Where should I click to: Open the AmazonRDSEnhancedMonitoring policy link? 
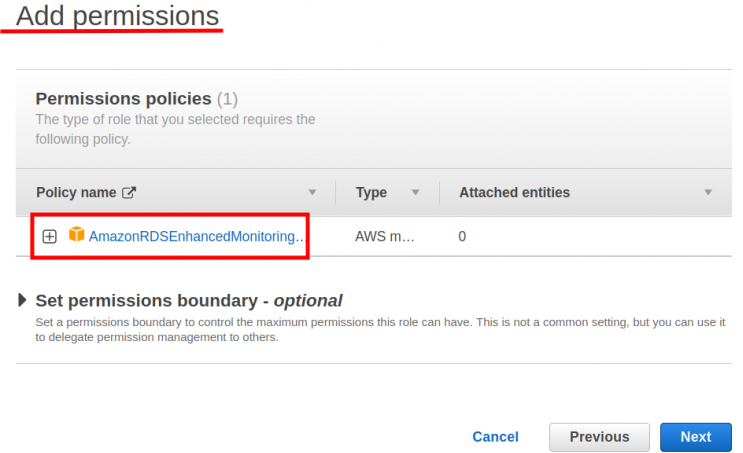[x=196, y=237]
